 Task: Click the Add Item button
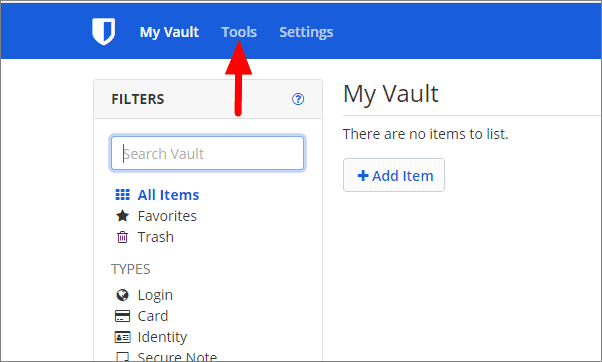[394, 175]
